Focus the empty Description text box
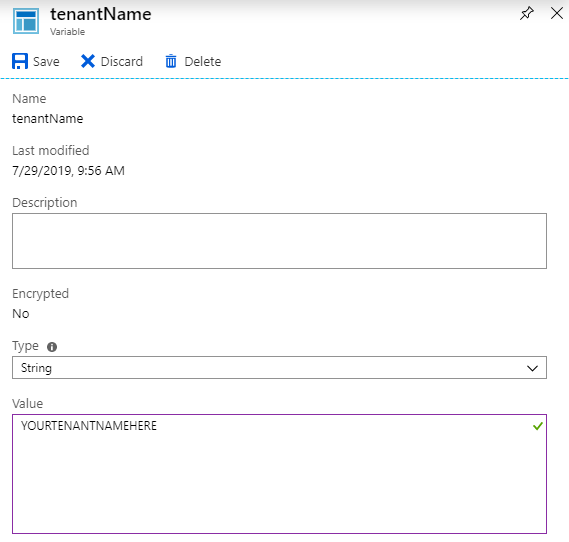The width and height of the screenshot is (569, 542). coord(279,241)
